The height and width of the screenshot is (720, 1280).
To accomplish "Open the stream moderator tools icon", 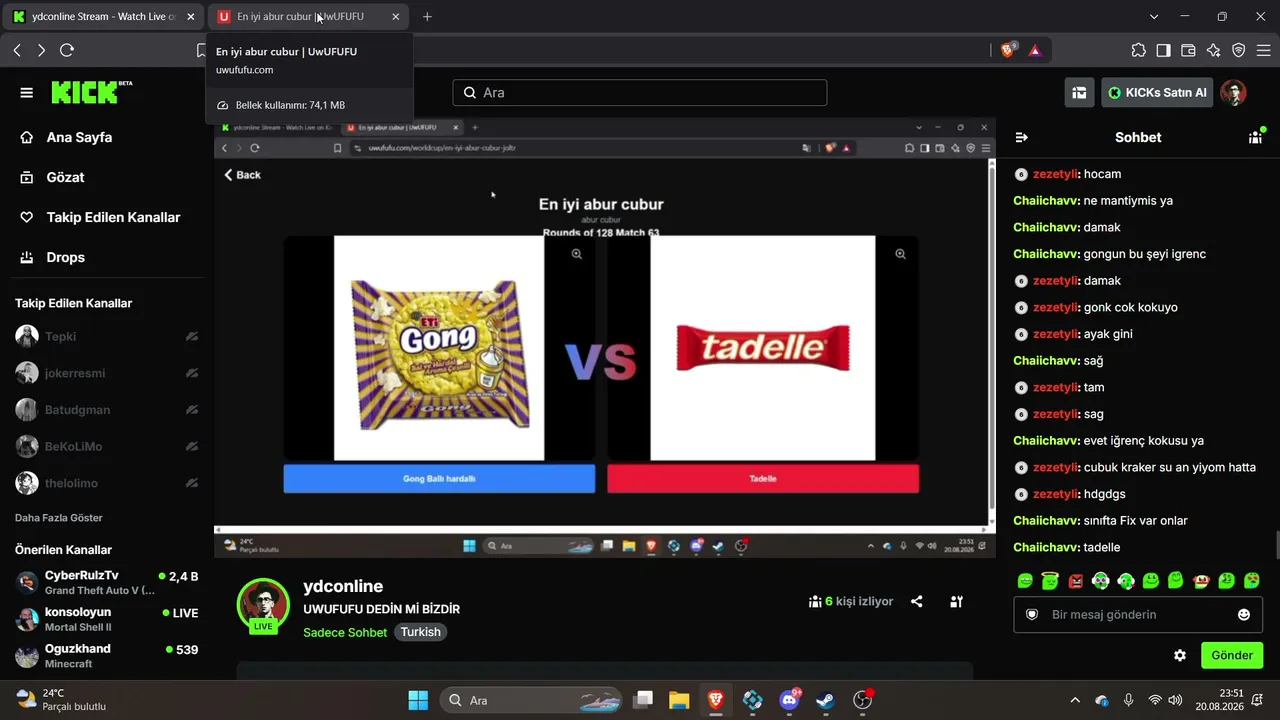I will (957, 602).
